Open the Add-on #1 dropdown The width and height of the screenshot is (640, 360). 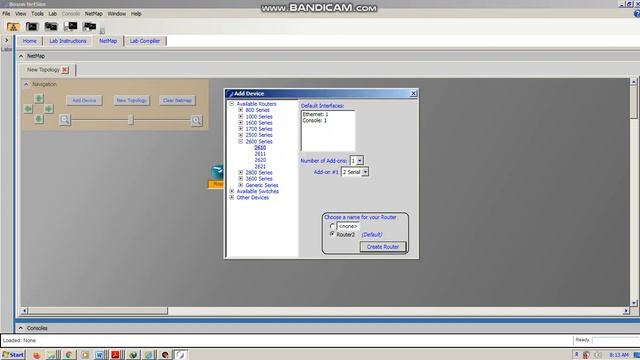coord(365,172)
